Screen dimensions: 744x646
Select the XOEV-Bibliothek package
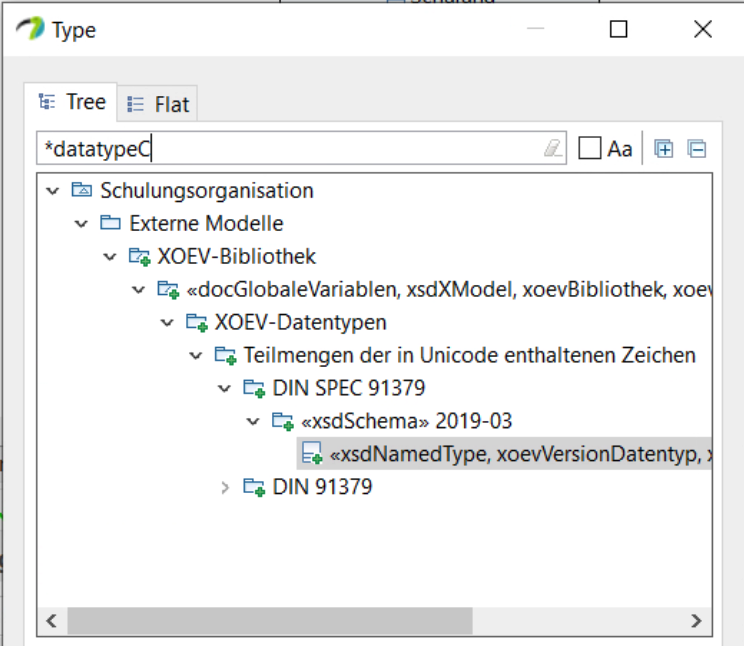pos(237,256)
